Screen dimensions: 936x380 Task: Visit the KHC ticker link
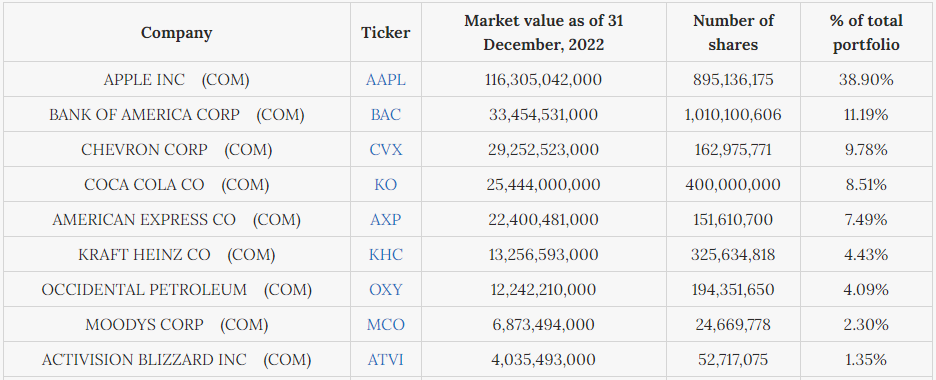386,255
